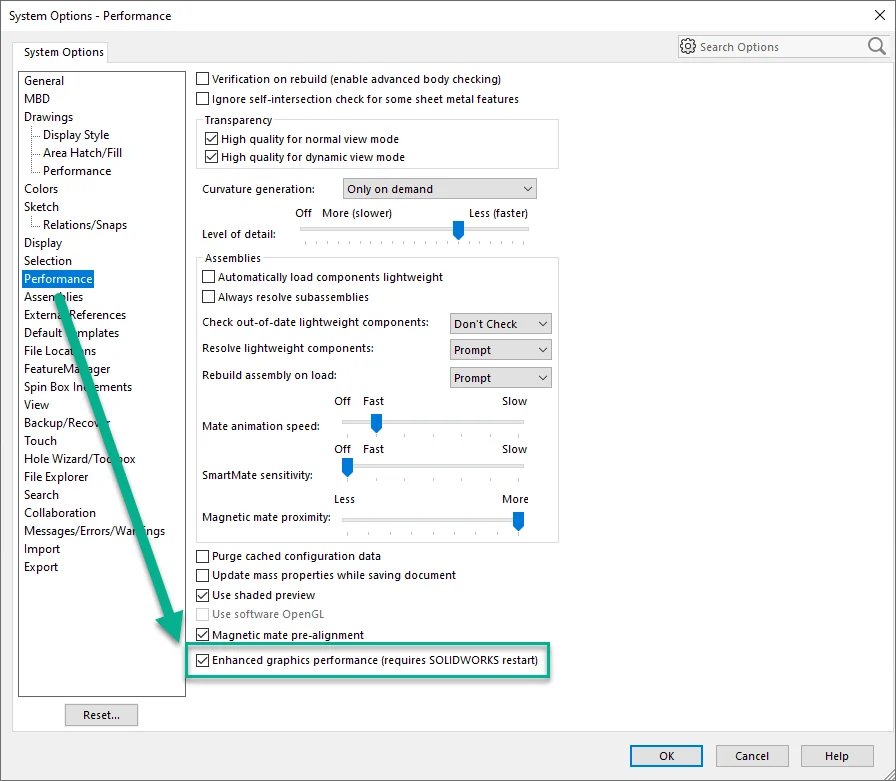
Task: Select Area Hatch/Fill under Drawings
Action: coord(82,153)
